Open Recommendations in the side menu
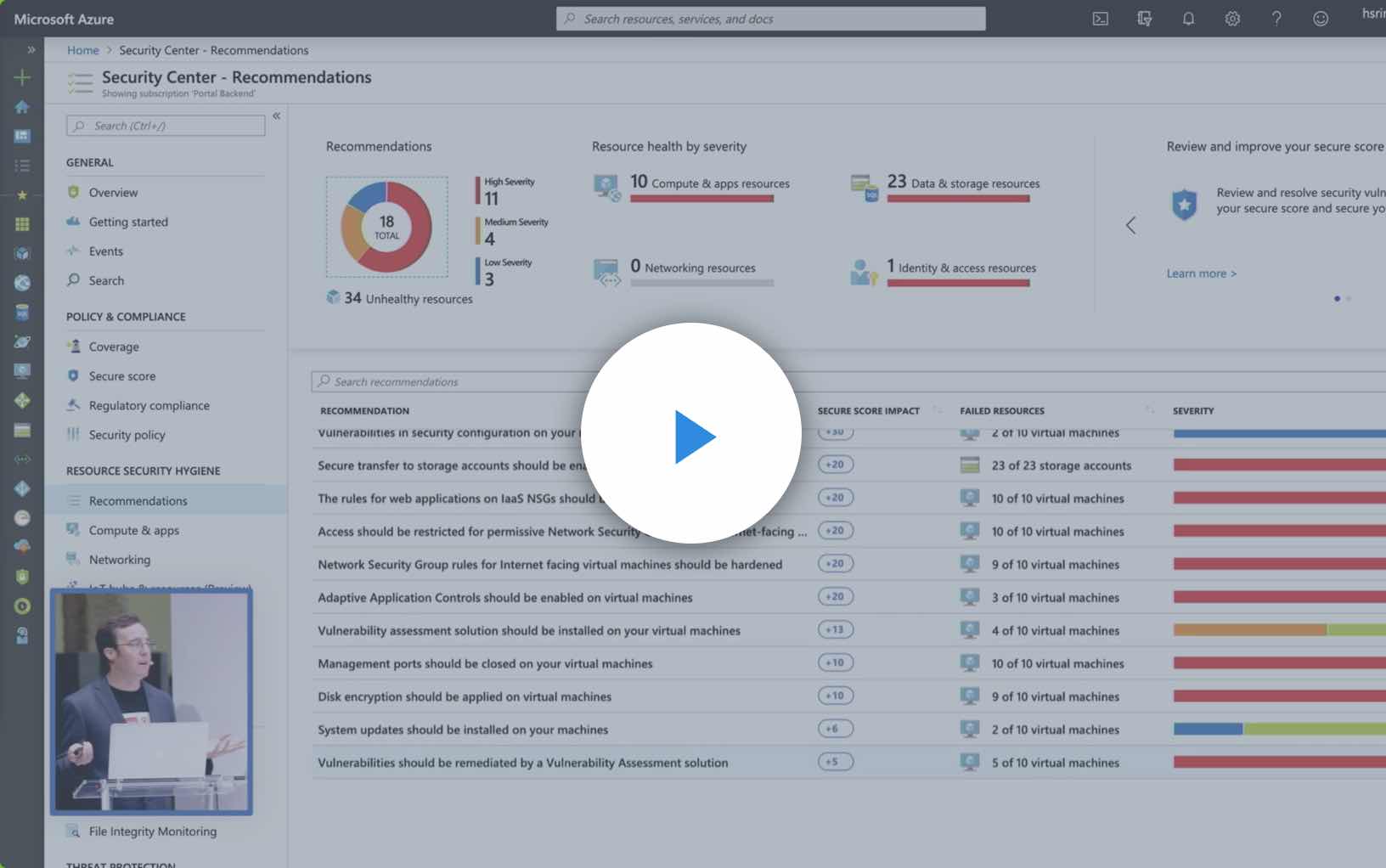 [138, 501]
